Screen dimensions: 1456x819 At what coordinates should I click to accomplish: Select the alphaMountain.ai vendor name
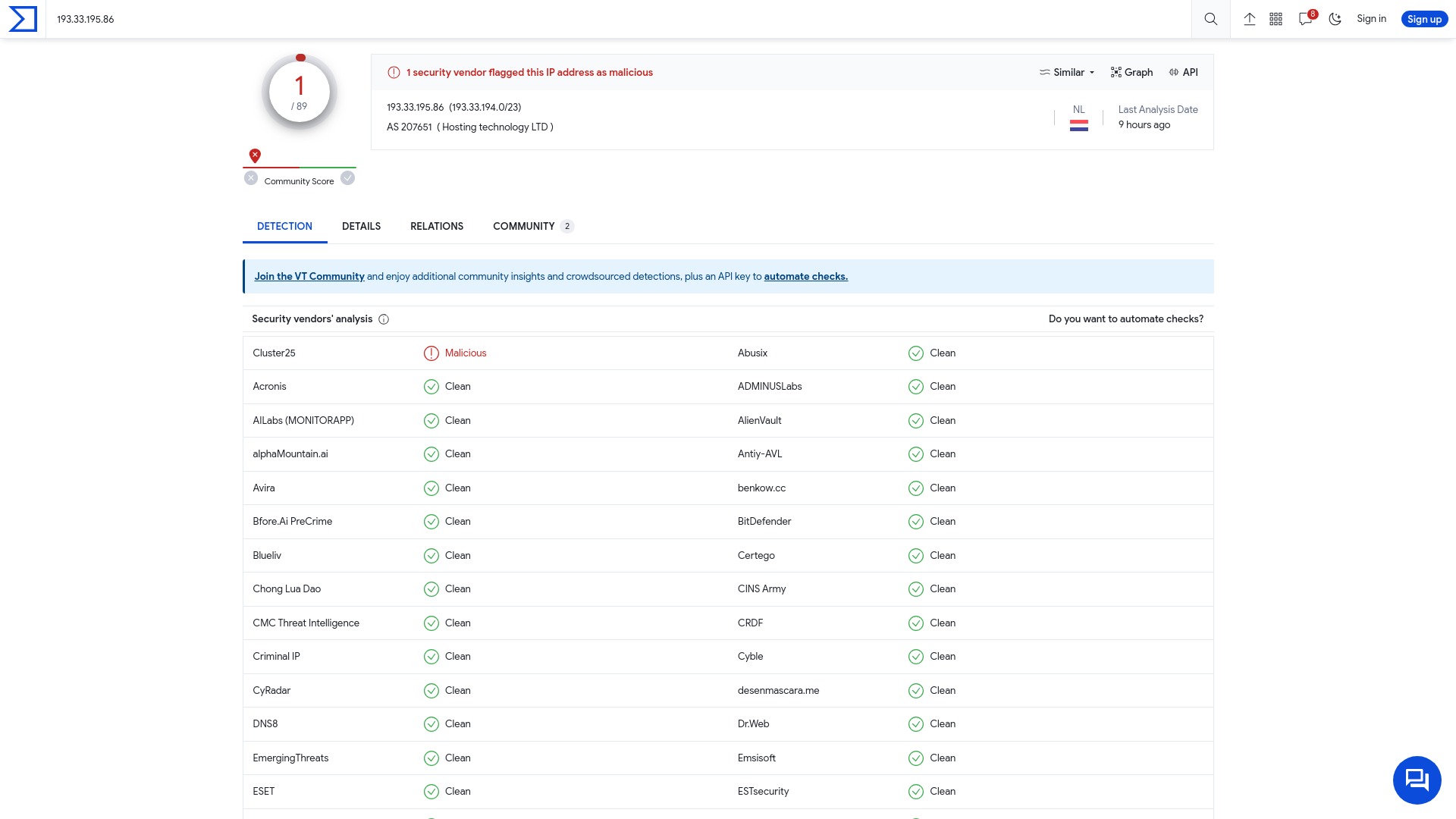(x=290, y=454)
